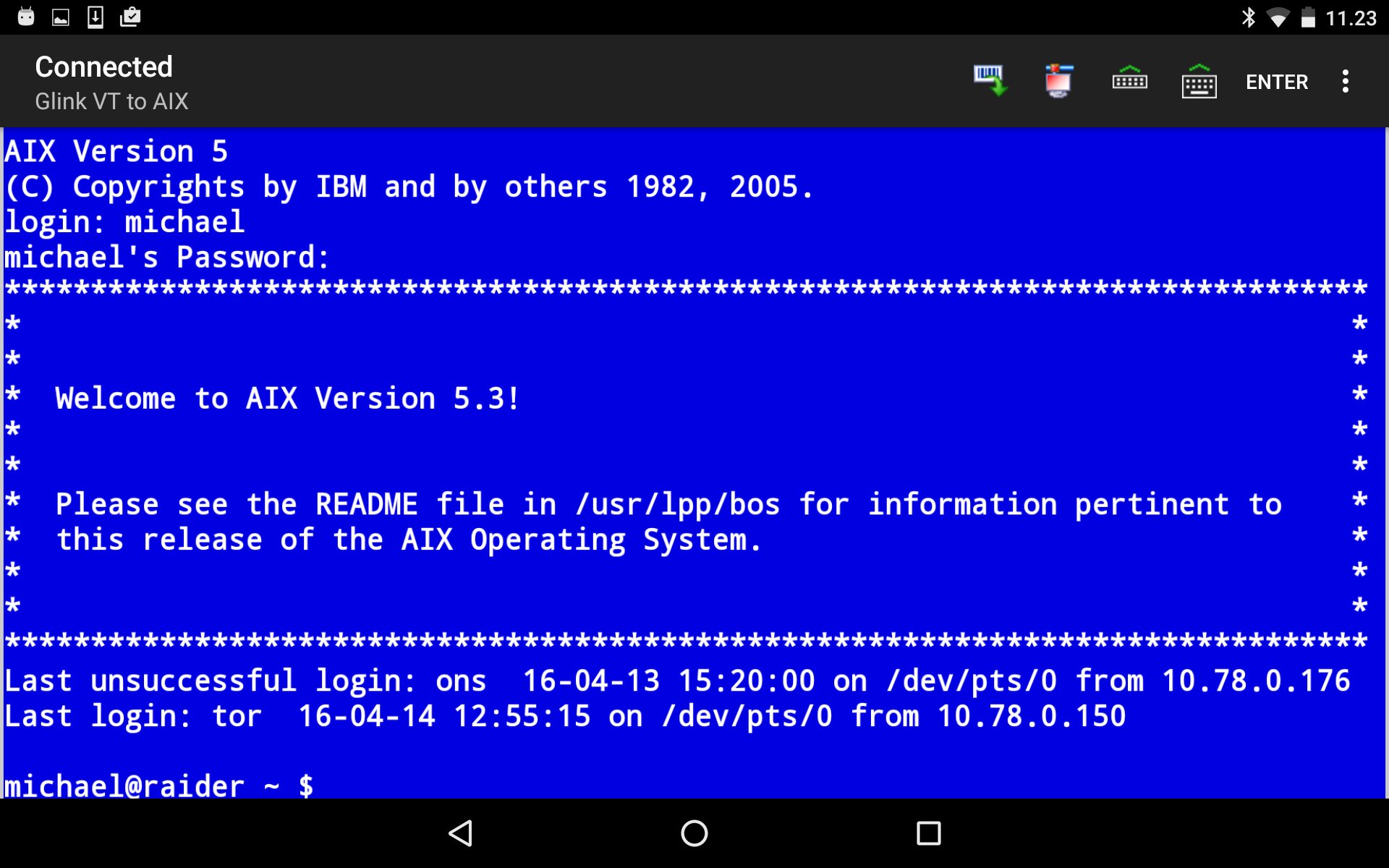
Task: Tap the briefcase checkmark notification icon
Action: tap(130, 17)
